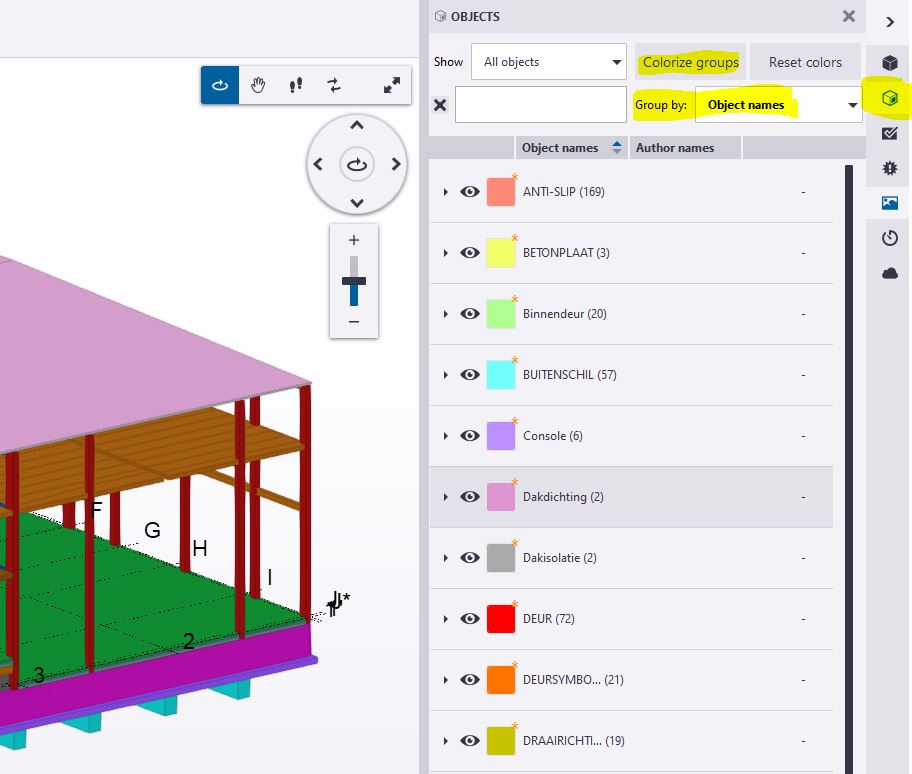This screenshot has height=774, width=912.
Task: Expand the DEUR group
Action: point(446,619)
